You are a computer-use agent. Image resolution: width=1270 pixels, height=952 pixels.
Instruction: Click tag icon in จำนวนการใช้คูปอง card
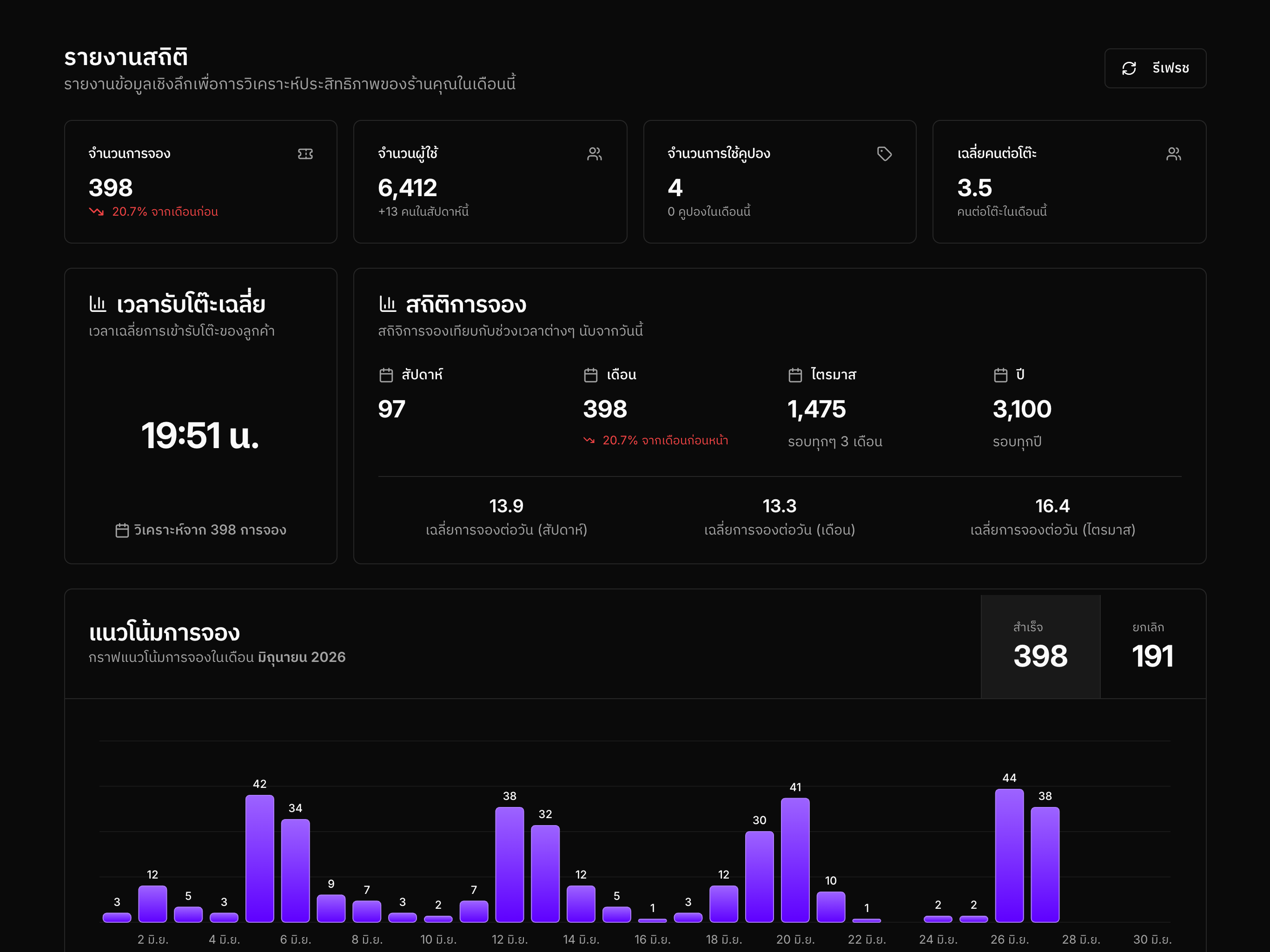pos(884,154)
